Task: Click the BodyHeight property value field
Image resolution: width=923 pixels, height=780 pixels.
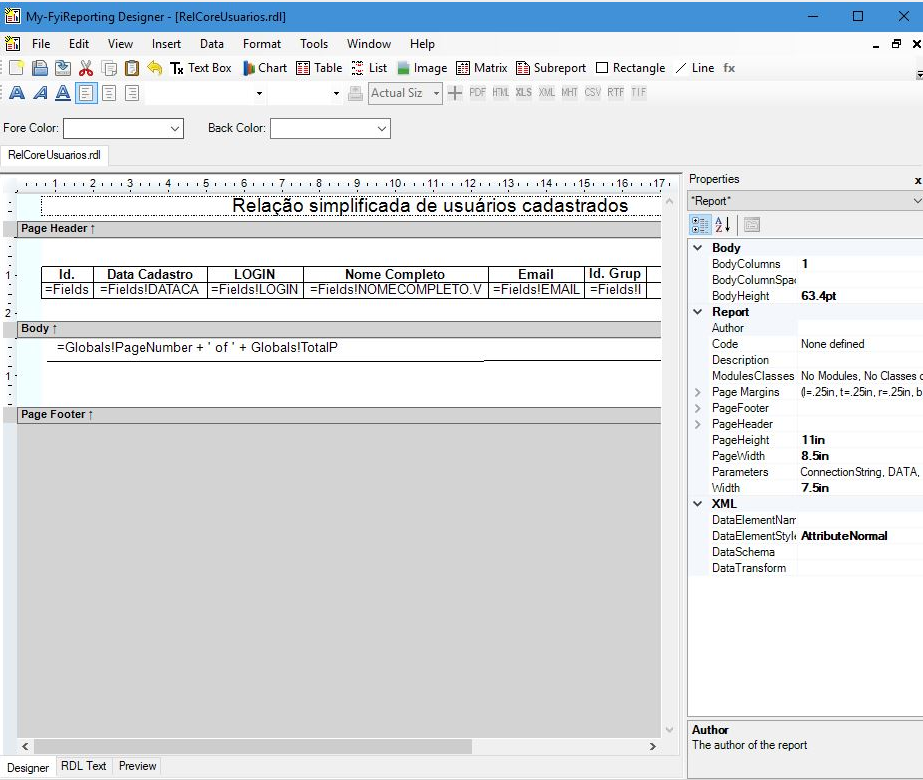Action: coord(858,296)
